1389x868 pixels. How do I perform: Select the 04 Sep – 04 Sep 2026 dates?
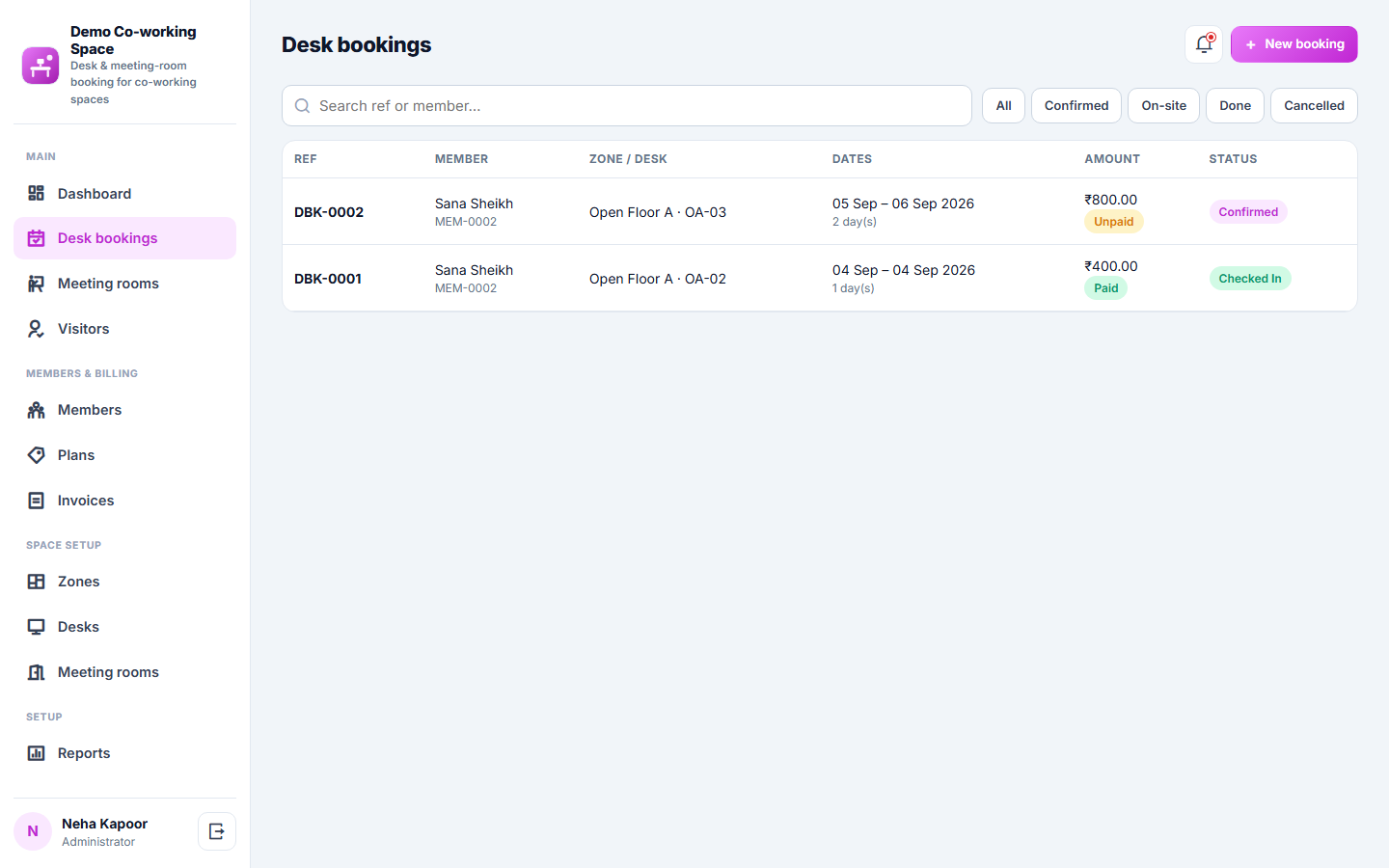pos(904,270)
